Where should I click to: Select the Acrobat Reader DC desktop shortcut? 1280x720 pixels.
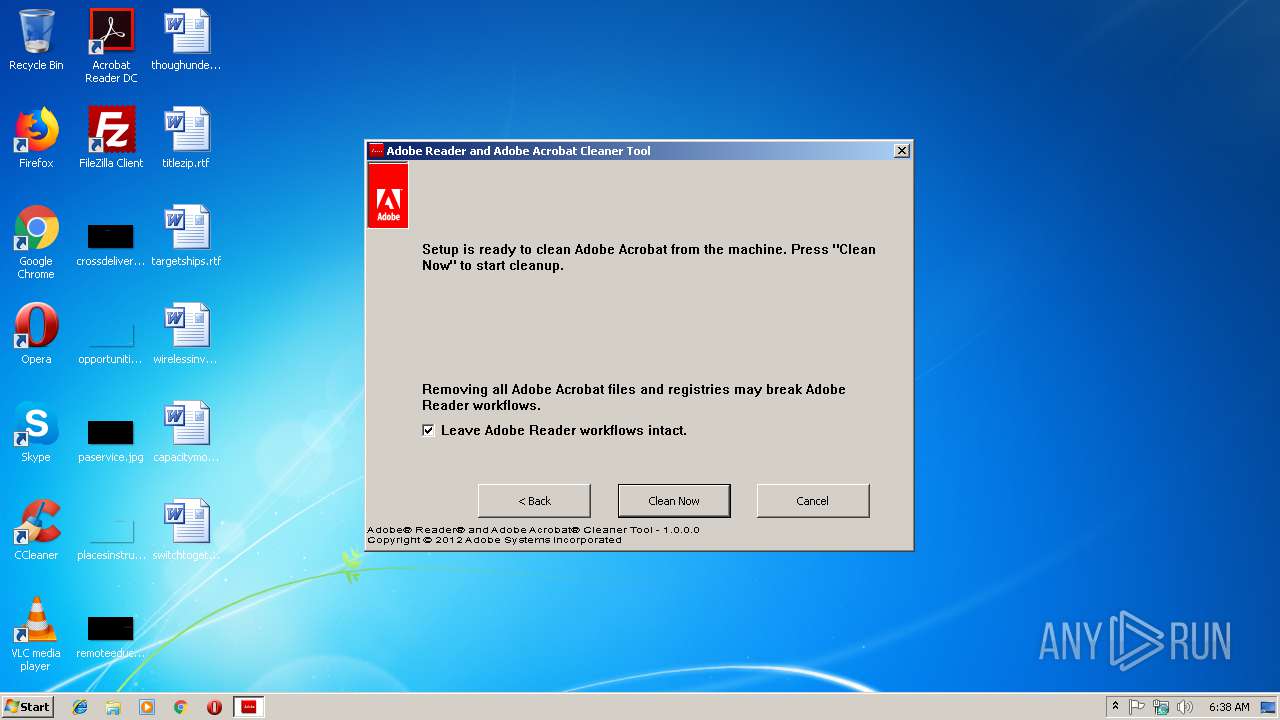[111, 47]
